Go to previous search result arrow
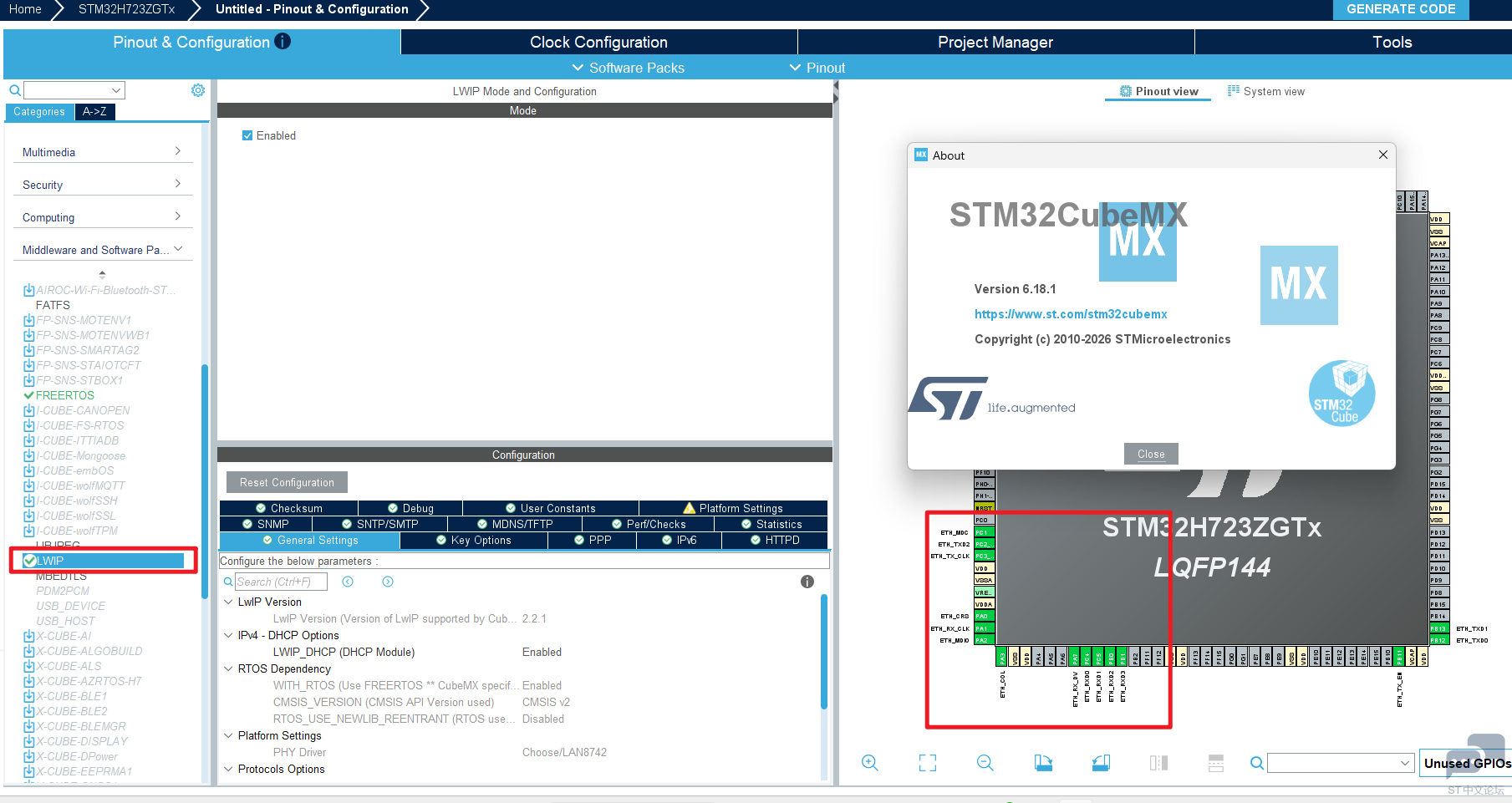The height and width of the screenshot is (803, 1512). click(348, 582)
